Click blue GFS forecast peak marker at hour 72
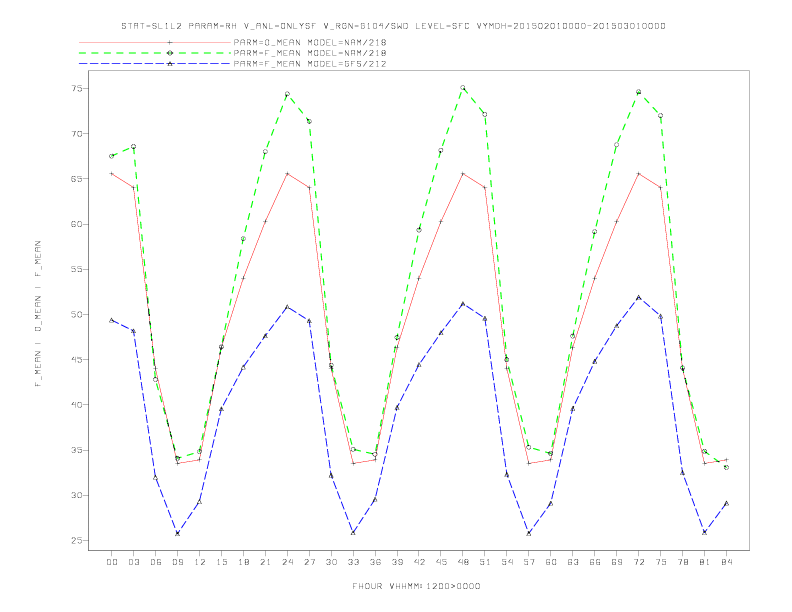This screenshot has height=612, width=792. pos(638,297)
